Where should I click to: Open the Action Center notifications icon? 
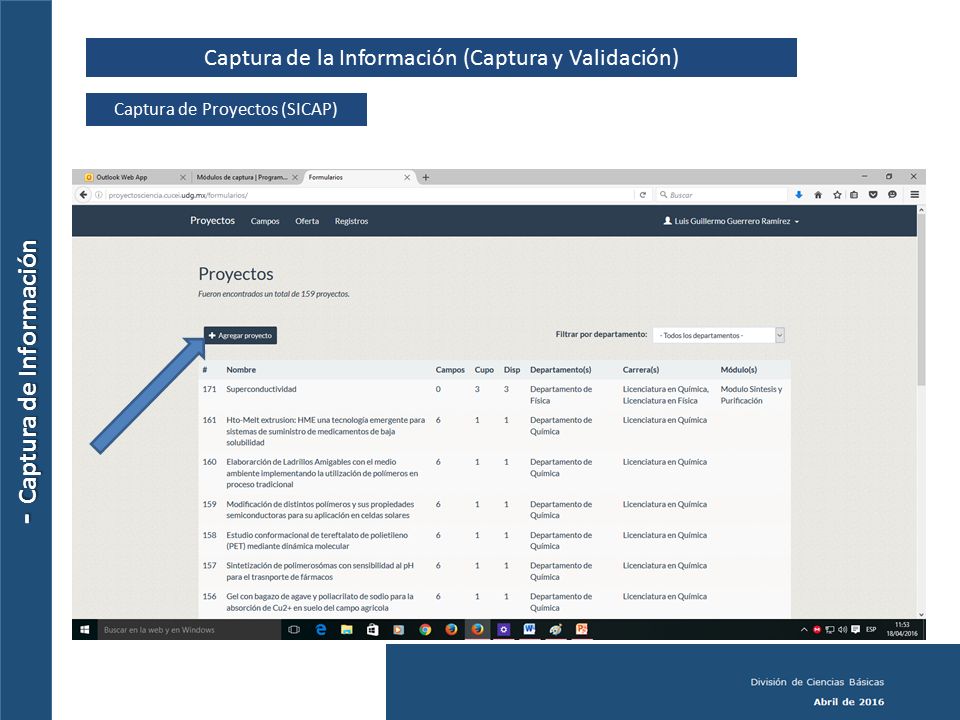pos(855,629)
